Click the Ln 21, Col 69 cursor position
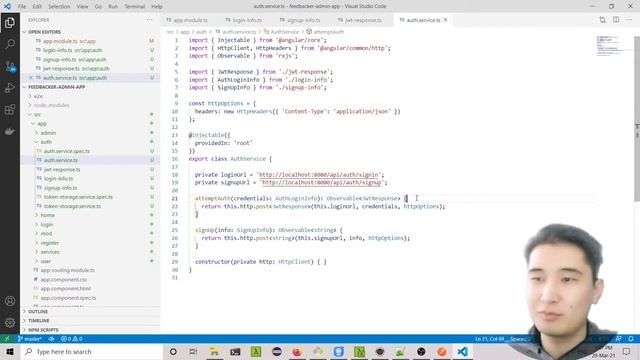This screenshot has height=360, width=640. (491, 339)
